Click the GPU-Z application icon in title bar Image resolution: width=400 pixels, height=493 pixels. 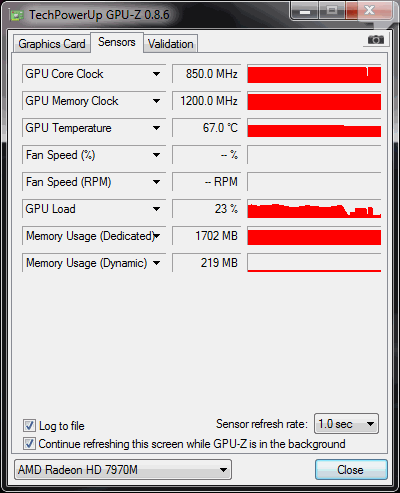coord(17,15)
